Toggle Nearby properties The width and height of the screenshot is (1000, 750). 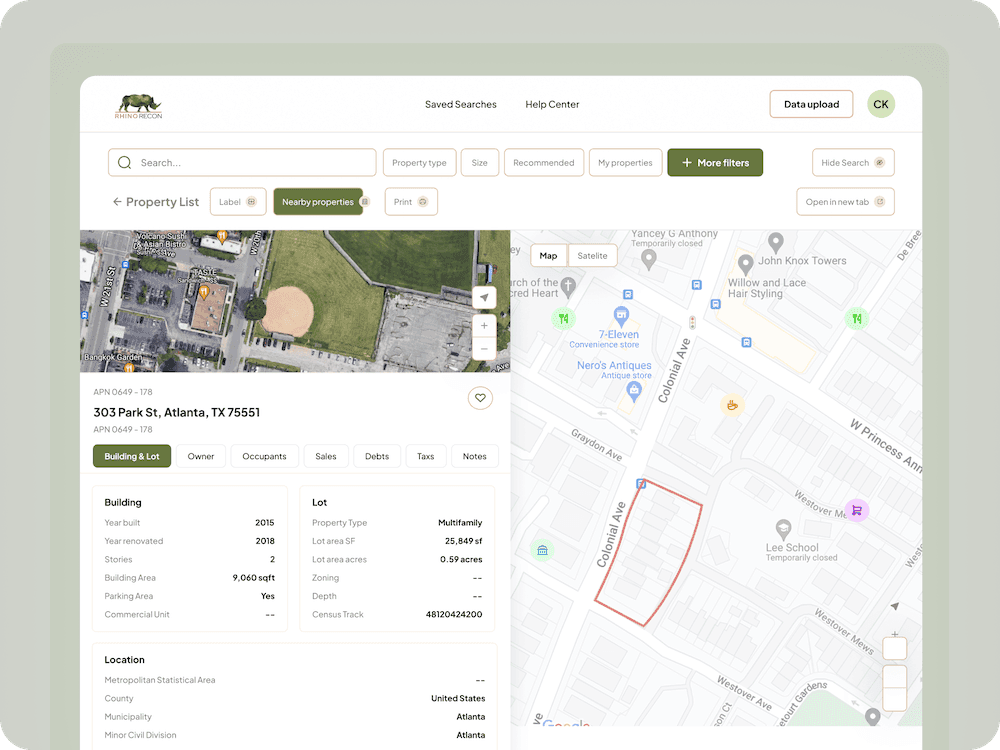click(x=318, y=202)
